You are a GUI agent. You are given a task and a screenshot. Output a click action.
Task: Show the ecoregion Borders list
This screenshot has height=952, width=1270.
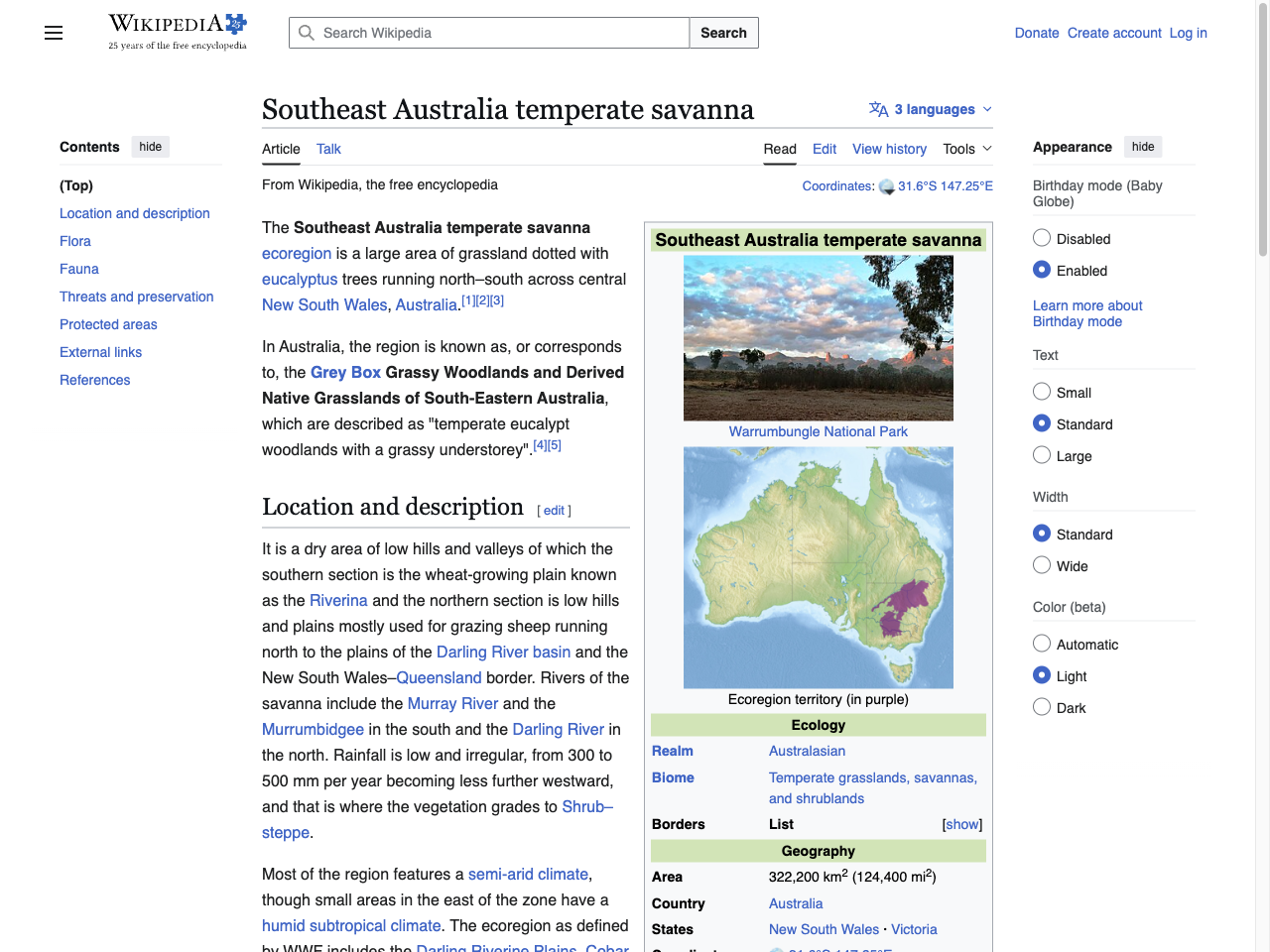[960, 824]
